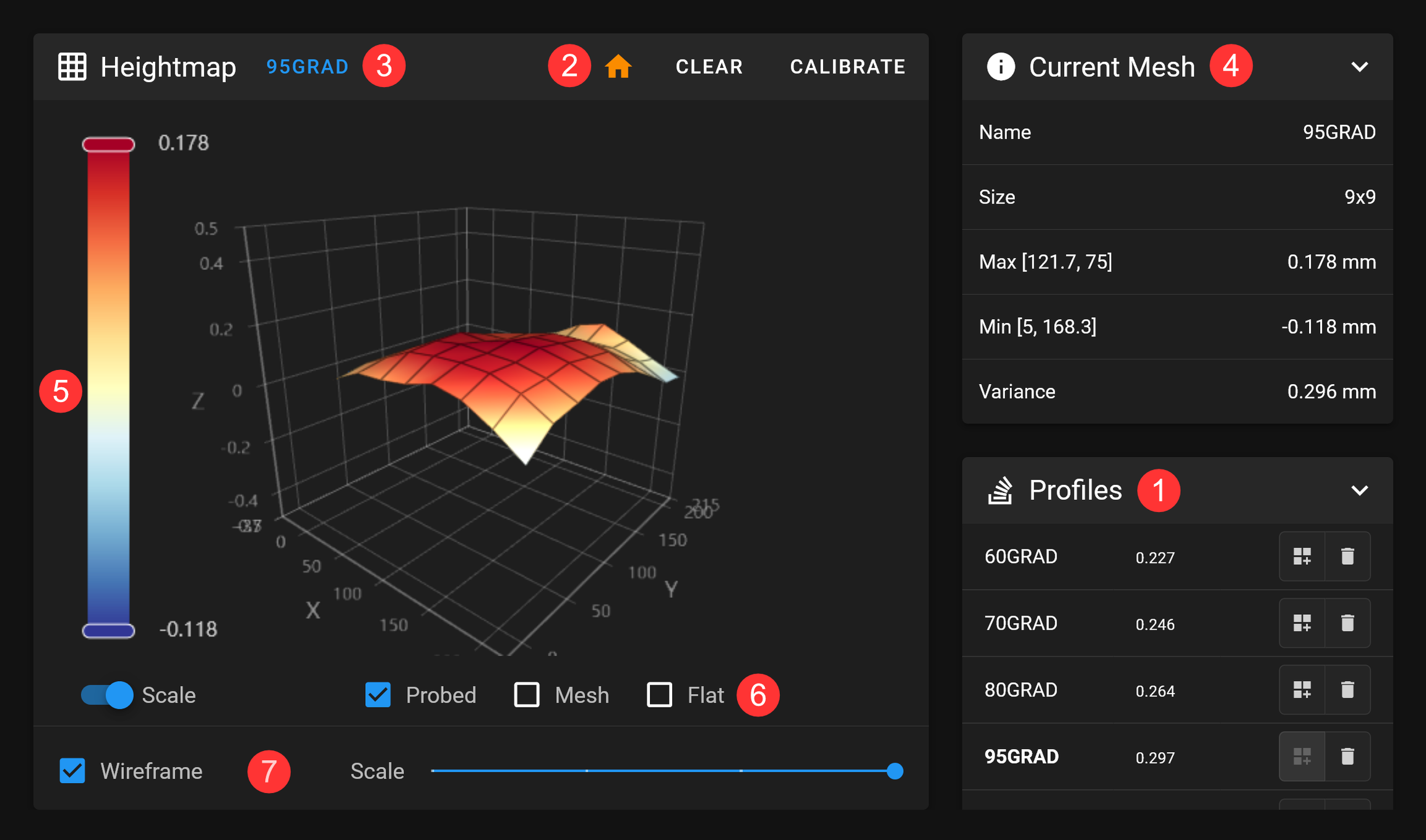Enable the Flat checkbox

[659, 695]
